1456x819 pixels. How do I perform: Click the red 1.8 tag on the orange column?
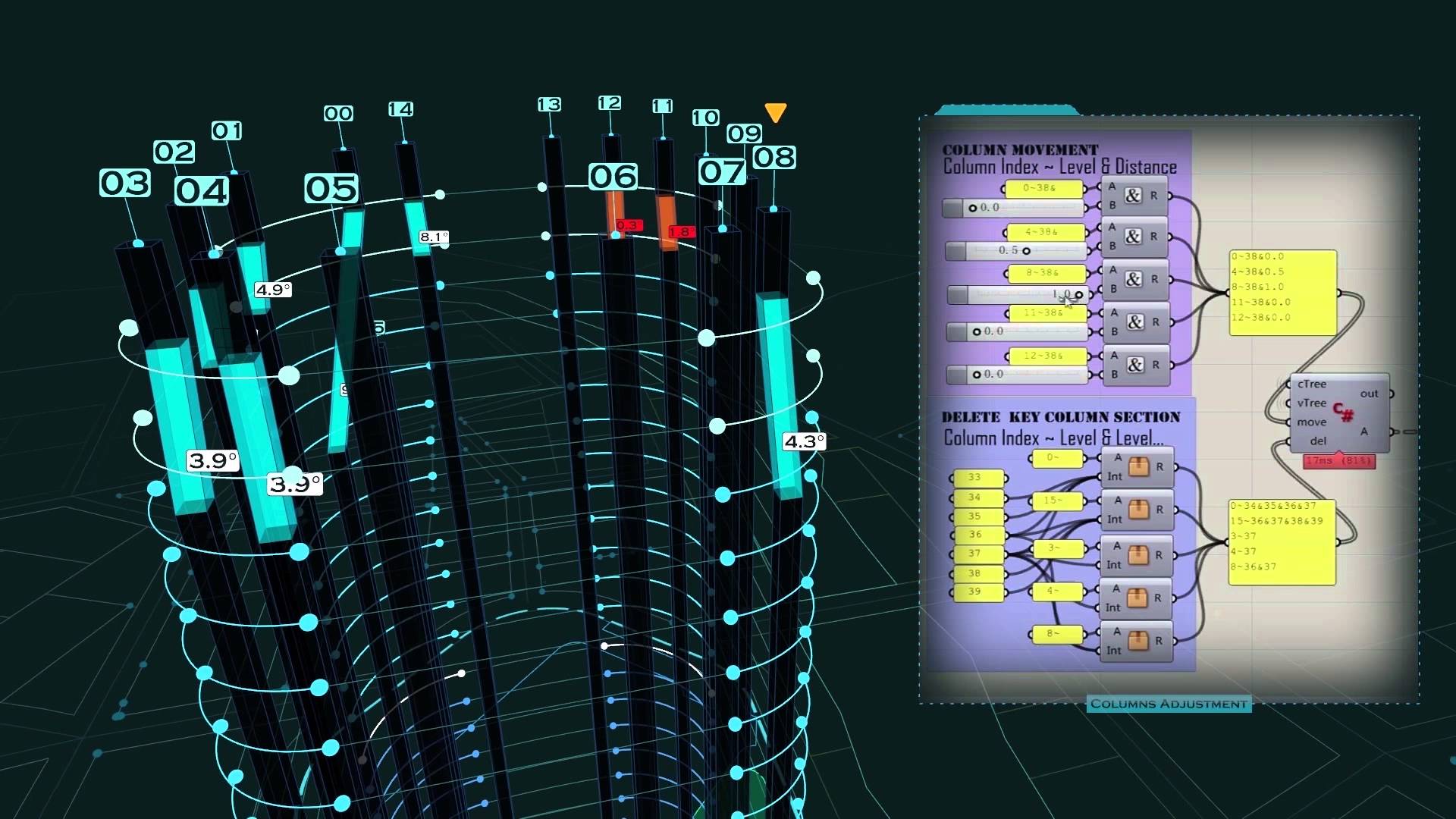click(x=681, y=232)
